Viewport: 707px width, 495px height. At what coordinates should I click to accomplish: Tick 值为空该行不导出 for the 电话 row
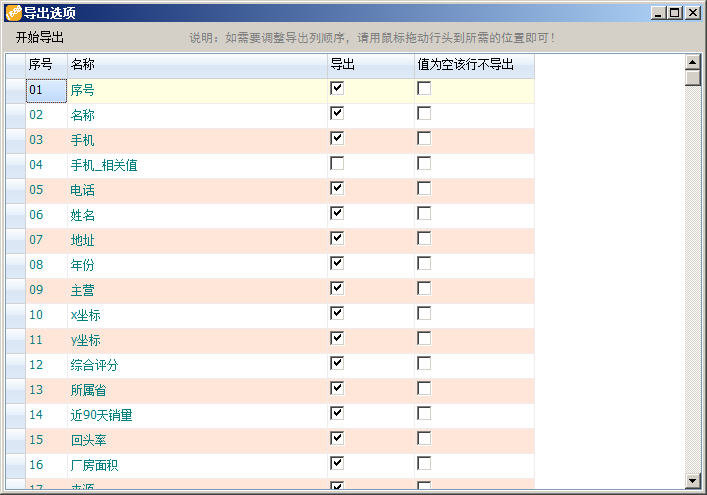click(424, 188)
